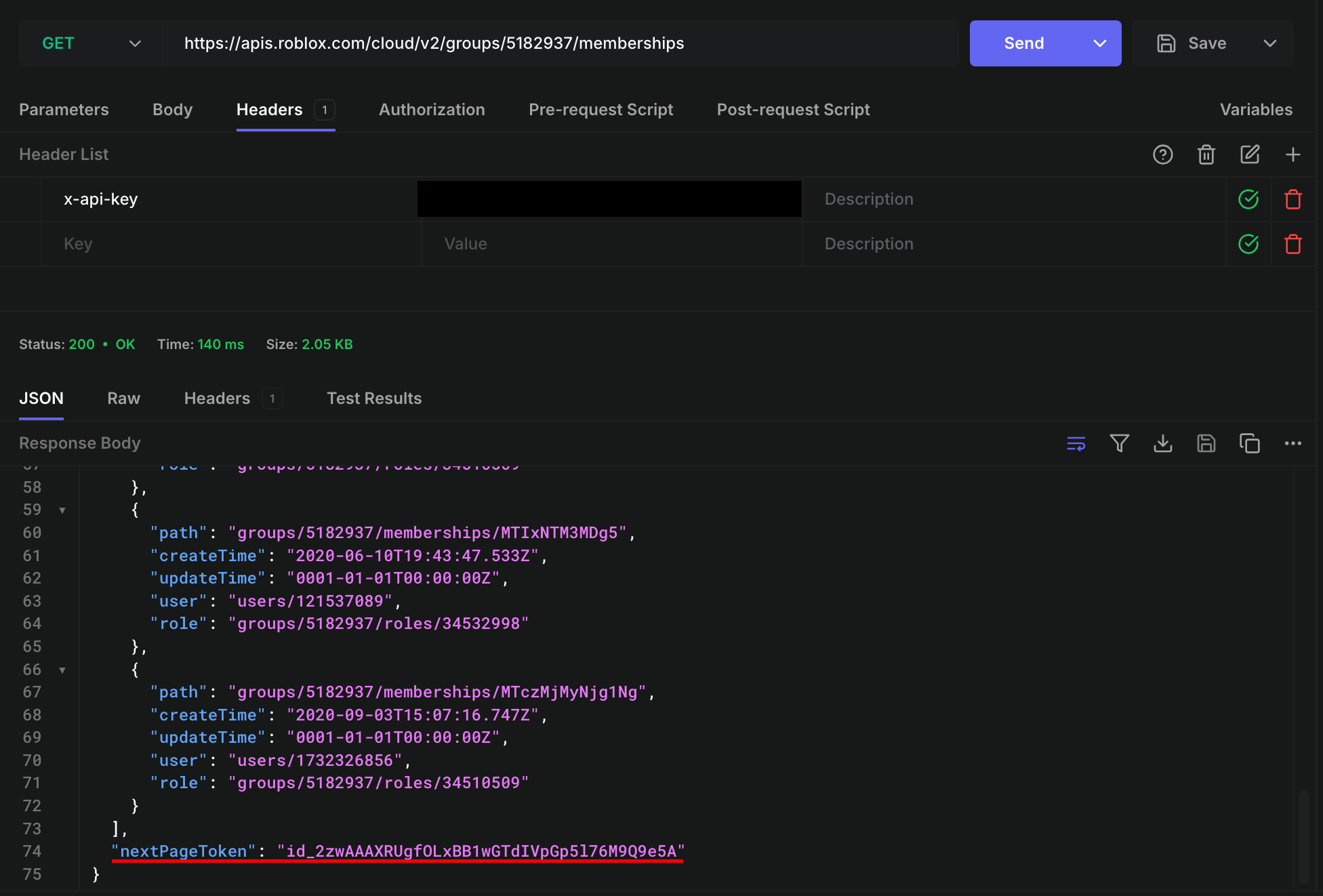The height and width of the screenshot is (896, 1323).
Task: Switch to the Authorization tab
Action: point(432,110)
